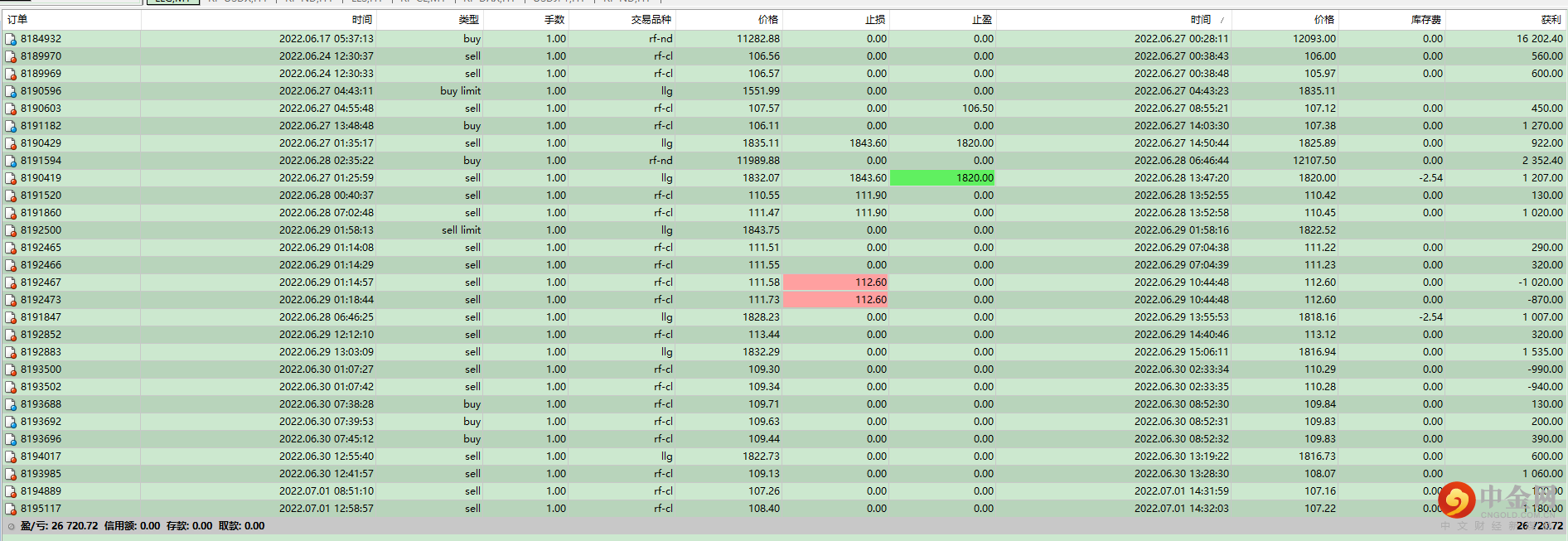Click the order icon beside 8192852
Viewport: 1568px width, 541px height.
11,335
